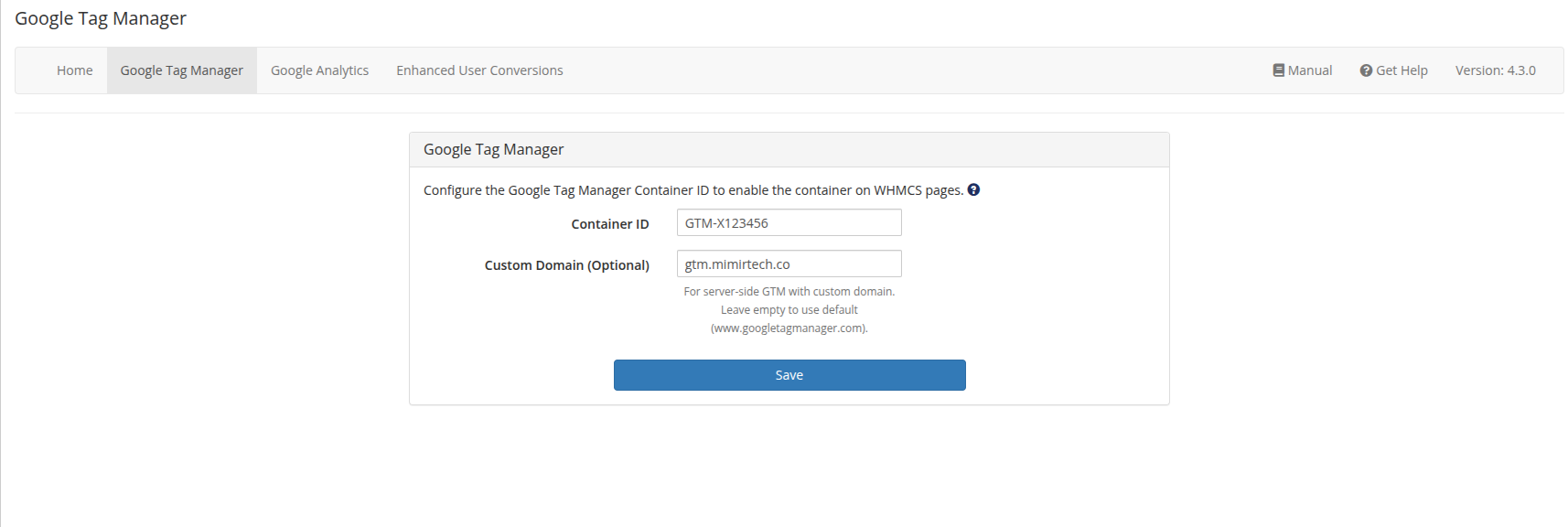Click the Manual book icon
Screen dimensions: 1568x527
click(1278, 70)
